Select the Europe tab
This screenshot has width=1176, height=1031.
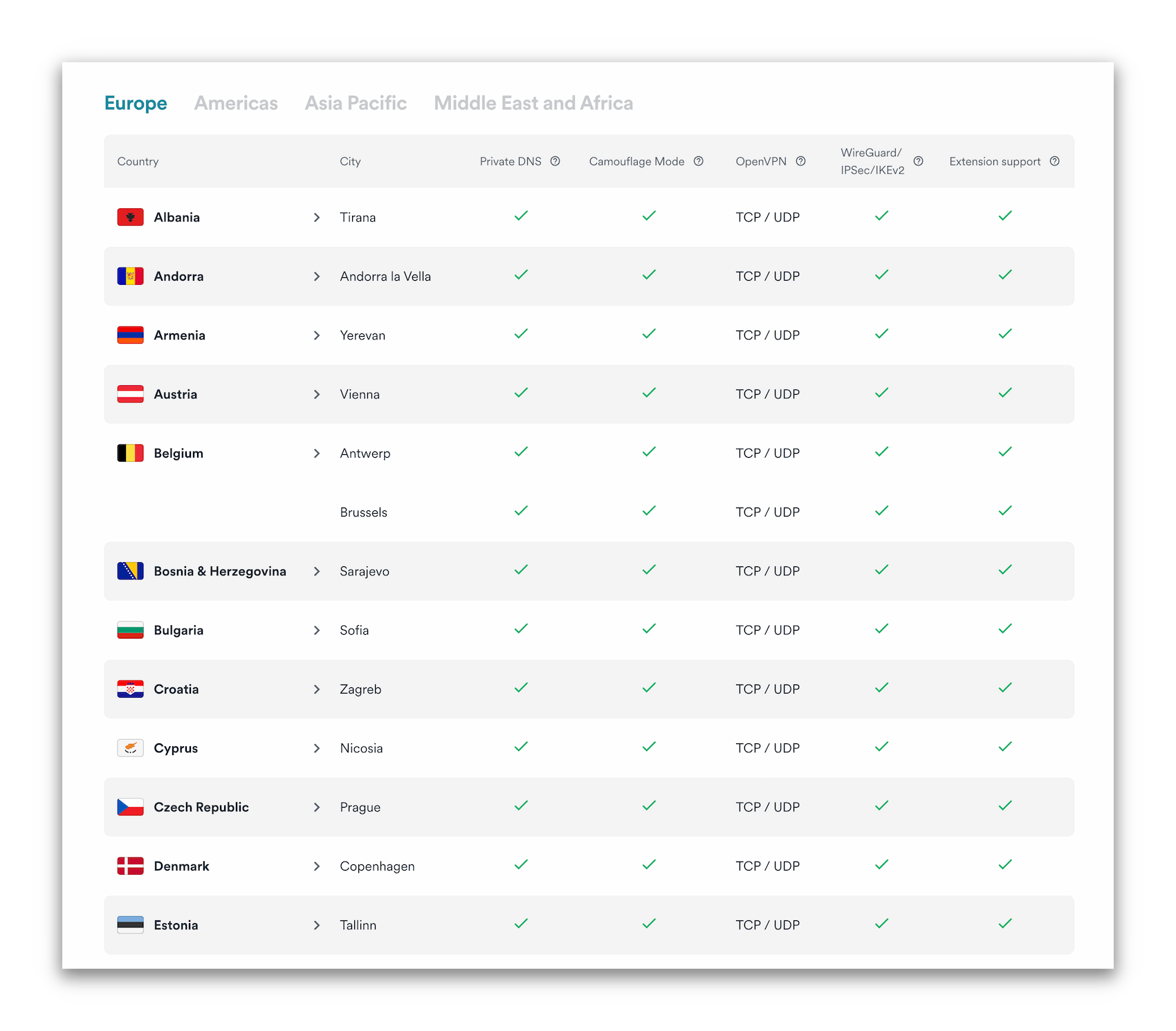pos(136,103)
